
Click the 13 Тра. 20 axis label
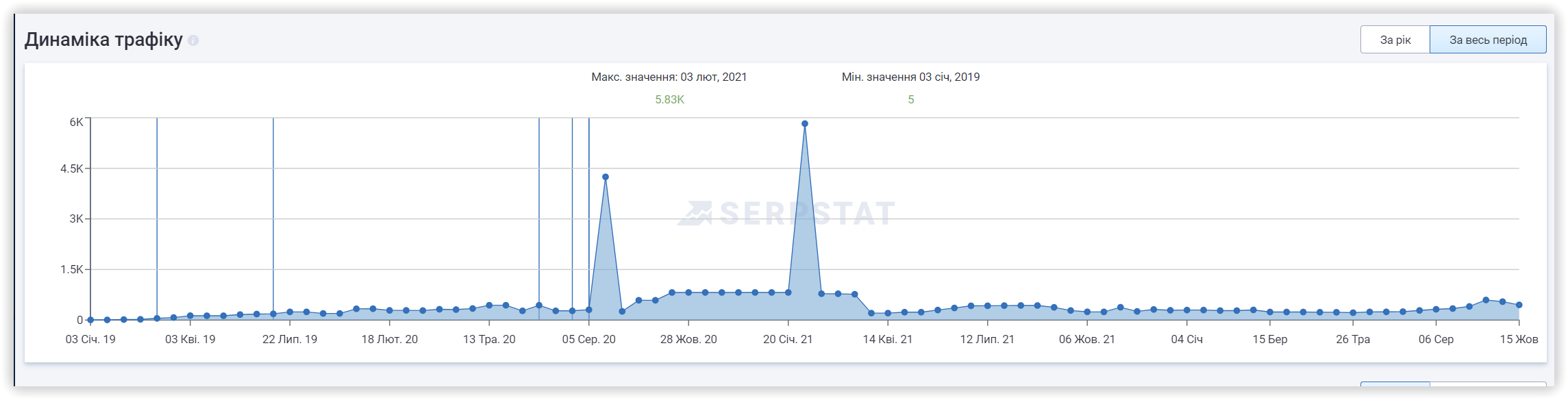click(x=489, y=339)
